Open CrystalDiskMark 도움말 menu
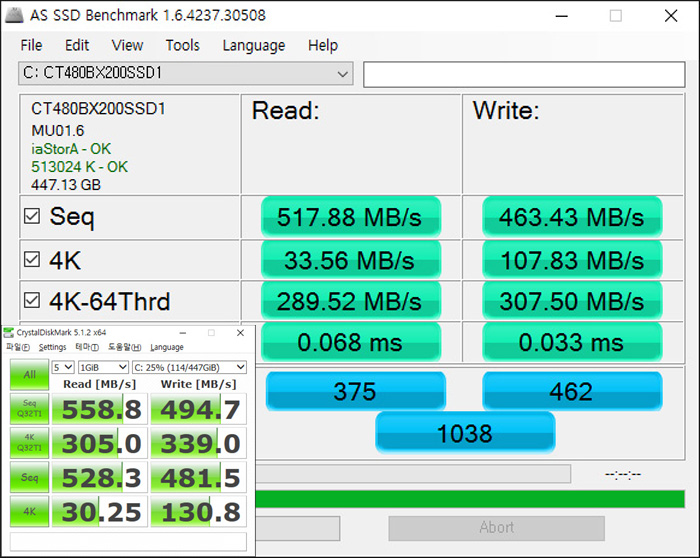Screen dimensions: 700x558 125,347
